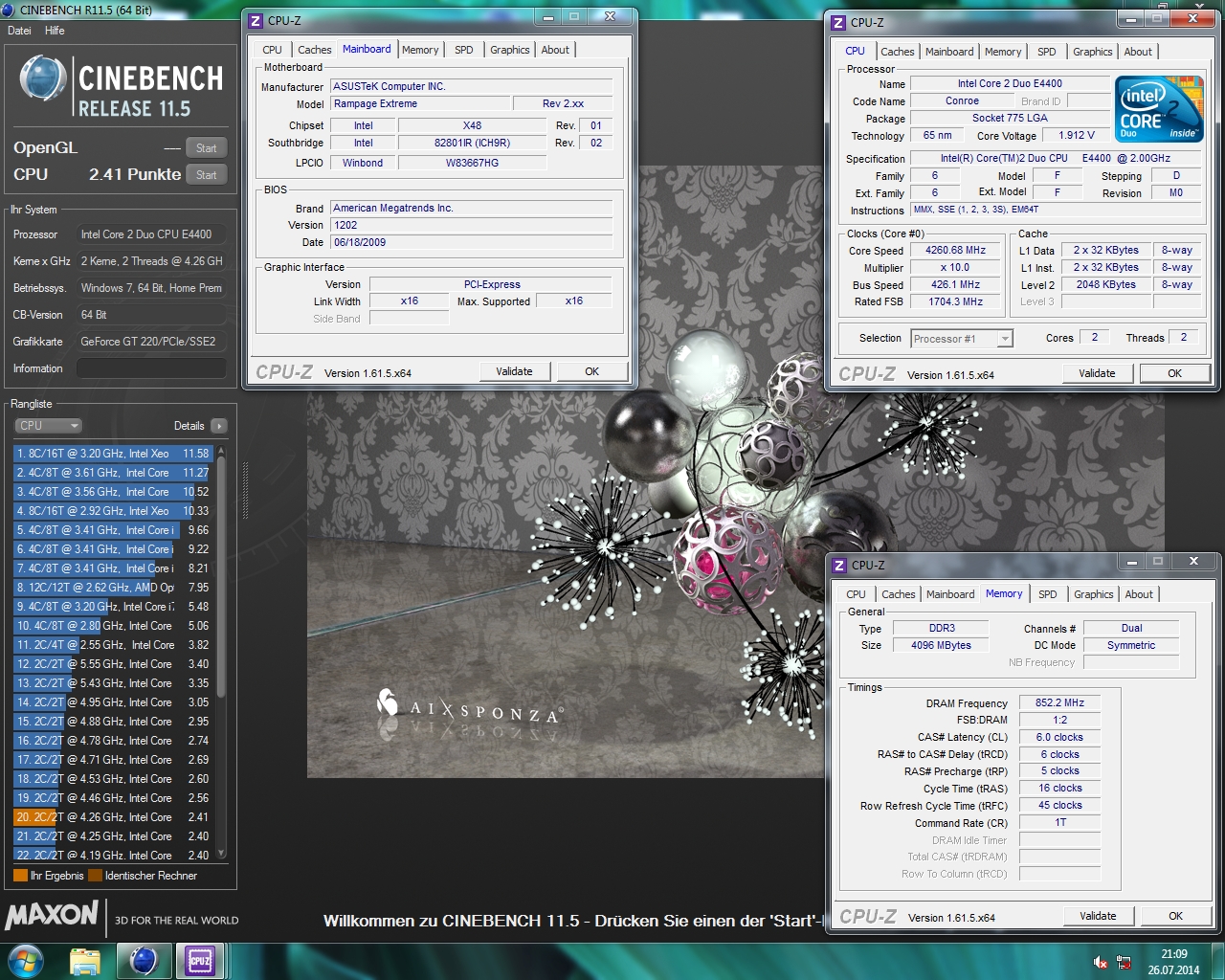Click the brown 'Identischer Rechner' legend square
The width and height of the screenshot is (1225, 980).
click(x=95, y=875)
